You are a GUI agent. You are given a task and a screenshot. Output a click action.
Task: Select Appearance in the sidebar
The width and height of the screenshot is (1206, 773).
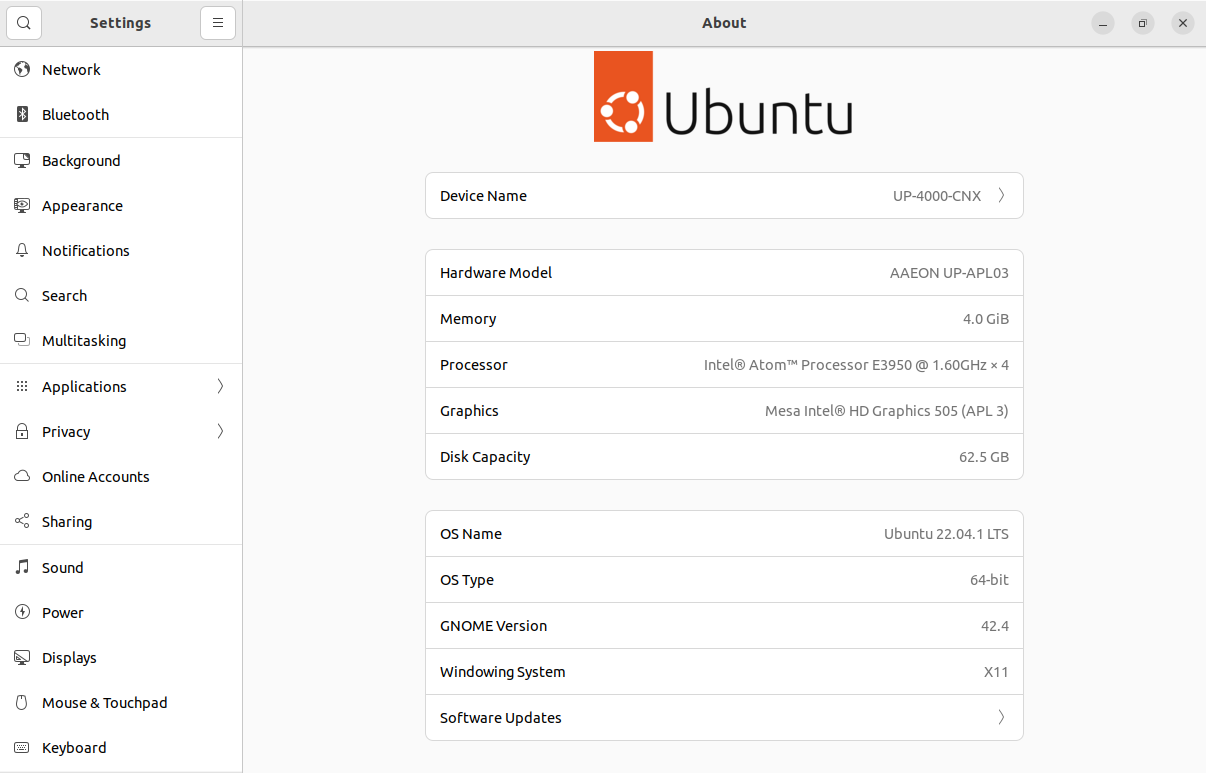pyautogui.click(x=121, y=206)
